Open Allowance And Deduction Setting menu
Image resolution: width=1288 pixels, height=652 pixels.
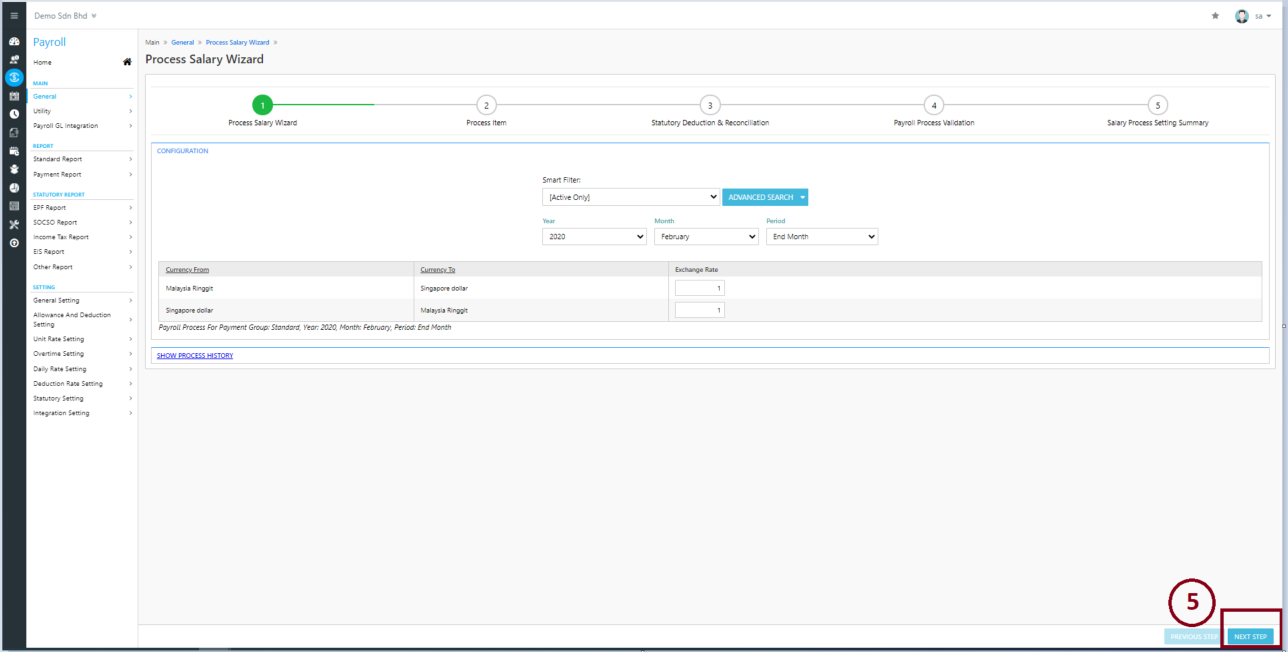click(82, 320)
